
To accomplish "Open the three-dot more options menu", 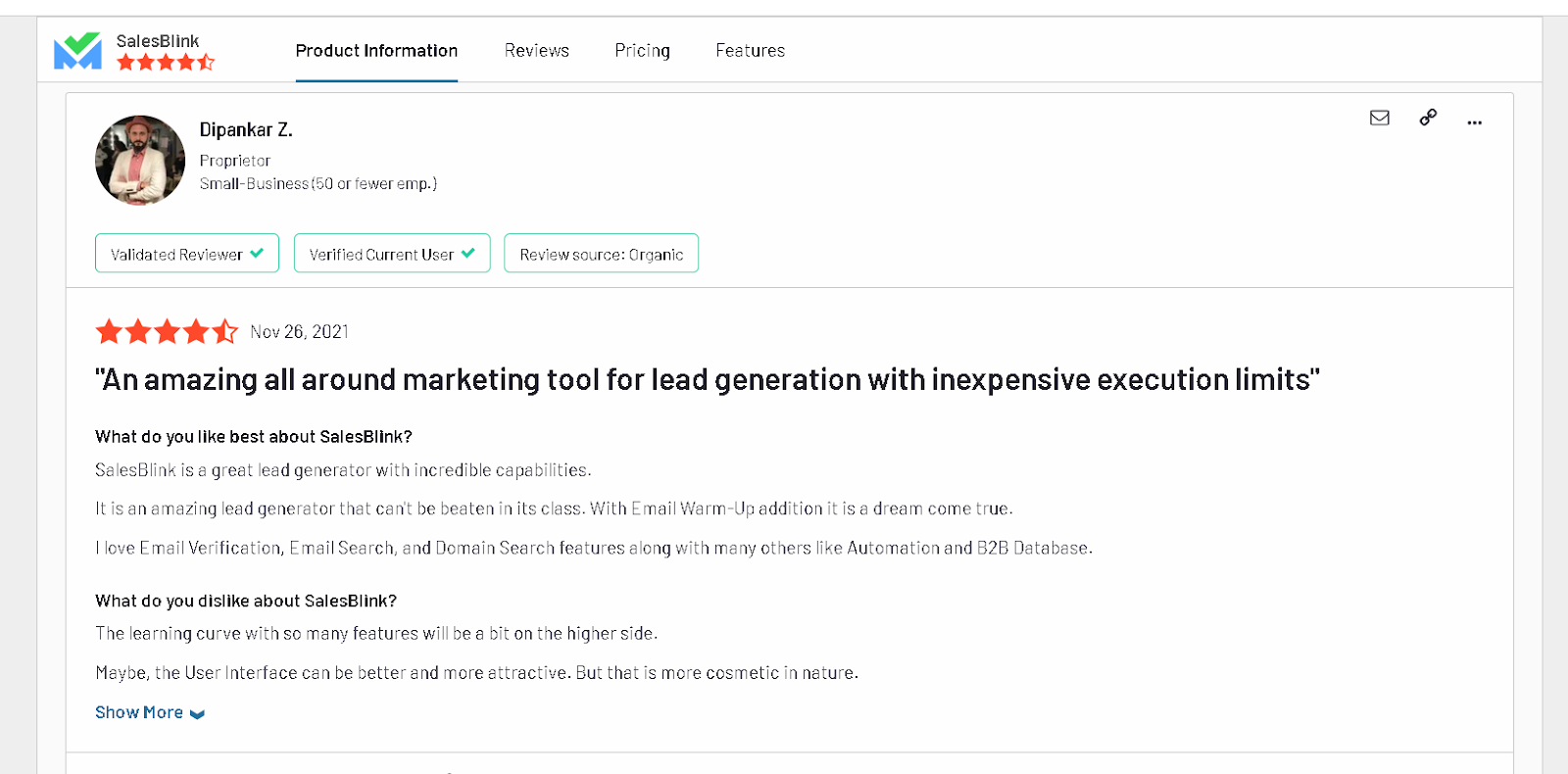I will click(x=1474, y=122).
